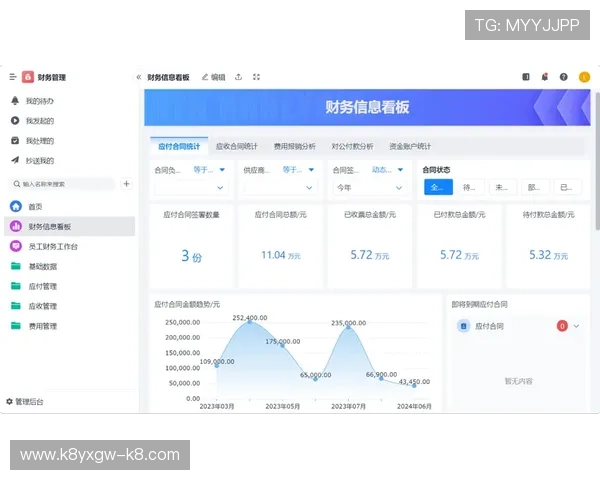This screenshot has height=480, width=600.
Task: Expand the 应付合同 list chevron
Action: click(x=576, y=326)
